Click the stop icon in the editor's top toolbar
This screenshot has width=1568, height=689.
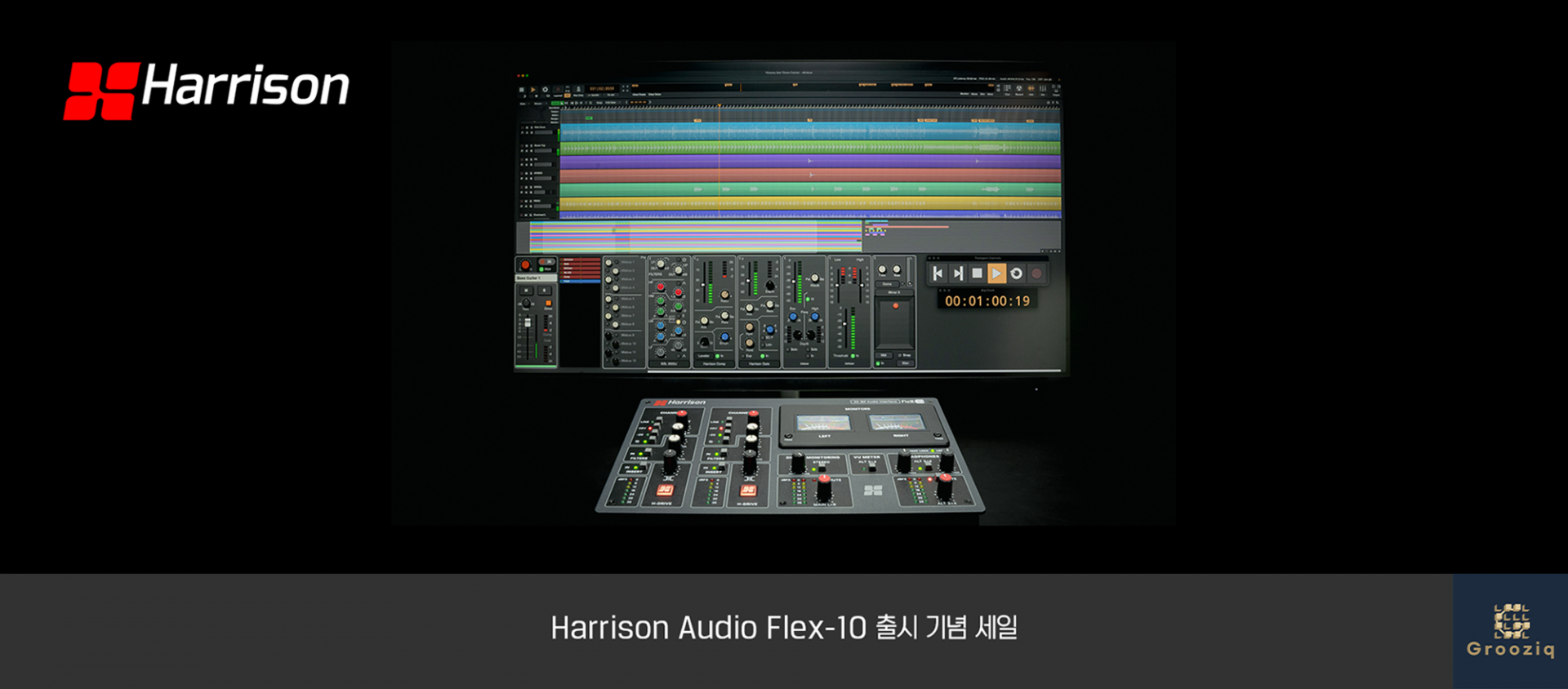coord(522,90)
